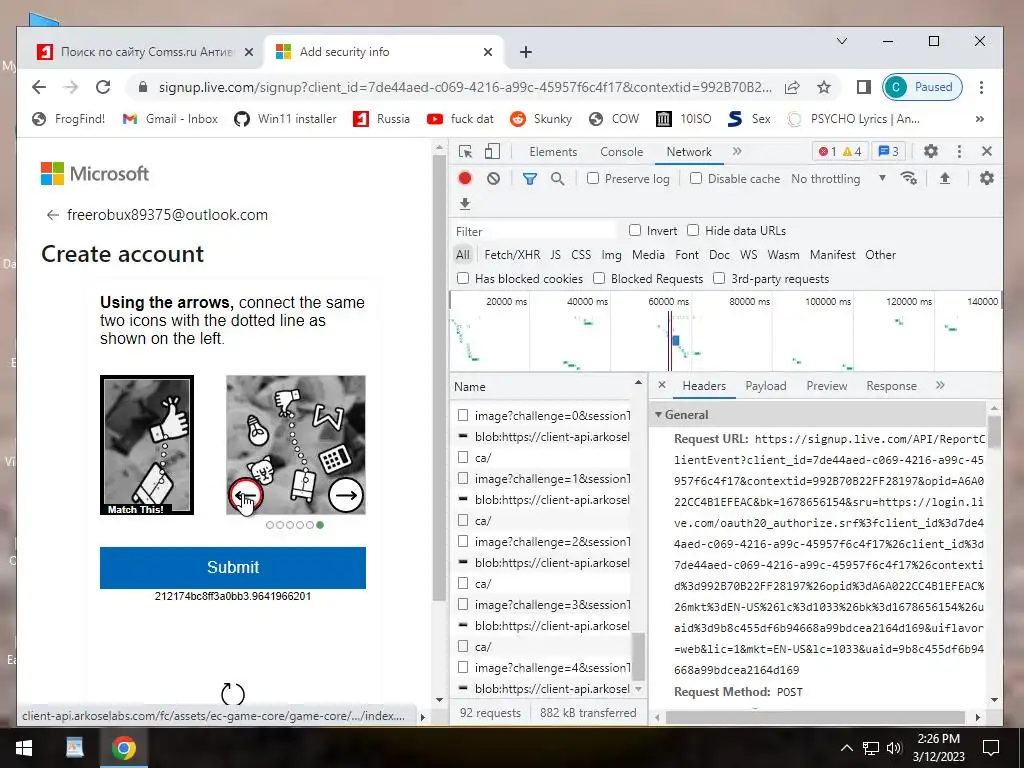This screenshot has width=1024, height=768.
Task: Check Has blocked cookies
Action: 463,278
